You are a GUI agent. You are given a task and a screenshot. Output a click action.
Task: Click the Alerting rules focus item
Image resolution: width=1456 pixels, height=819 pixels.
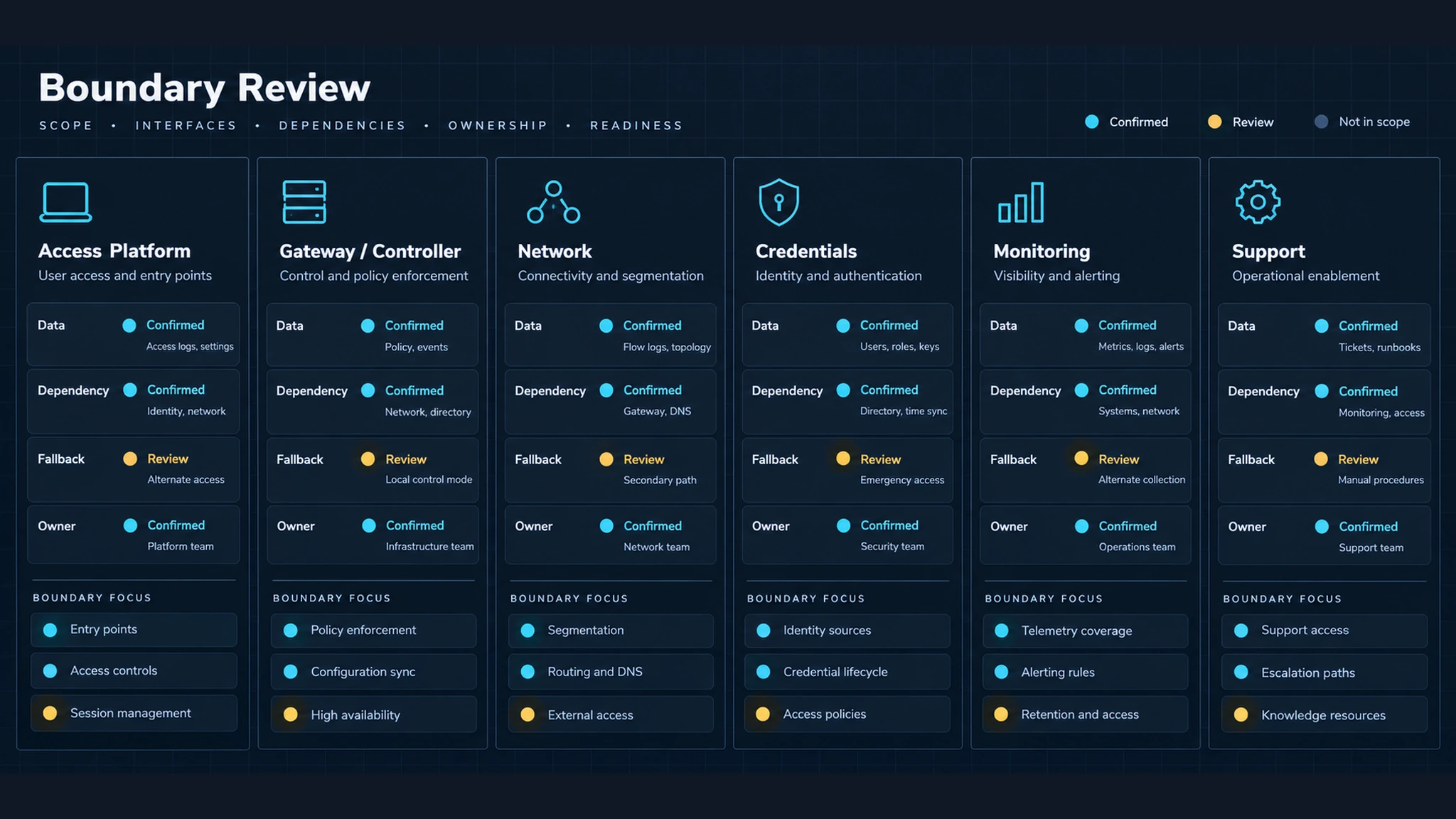1085,673
